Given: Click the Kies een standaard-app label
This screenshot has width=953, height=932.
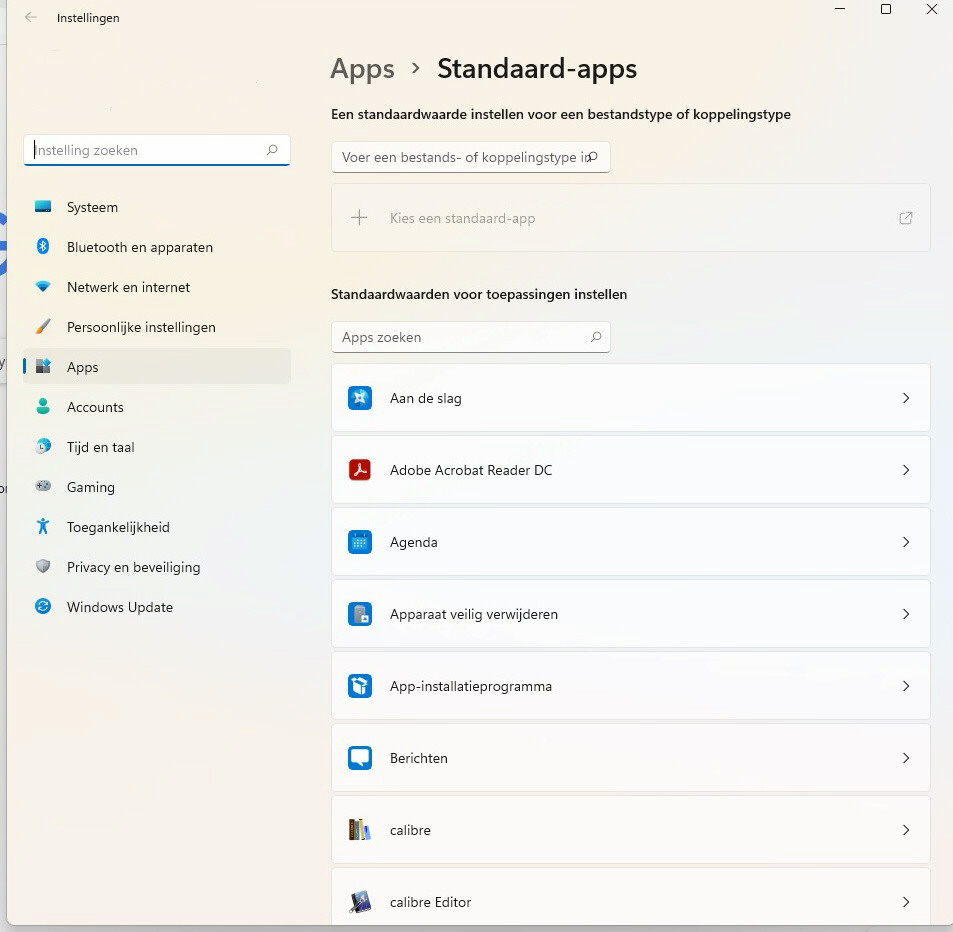Looking at the screenshot, I should tap(463, 218).
